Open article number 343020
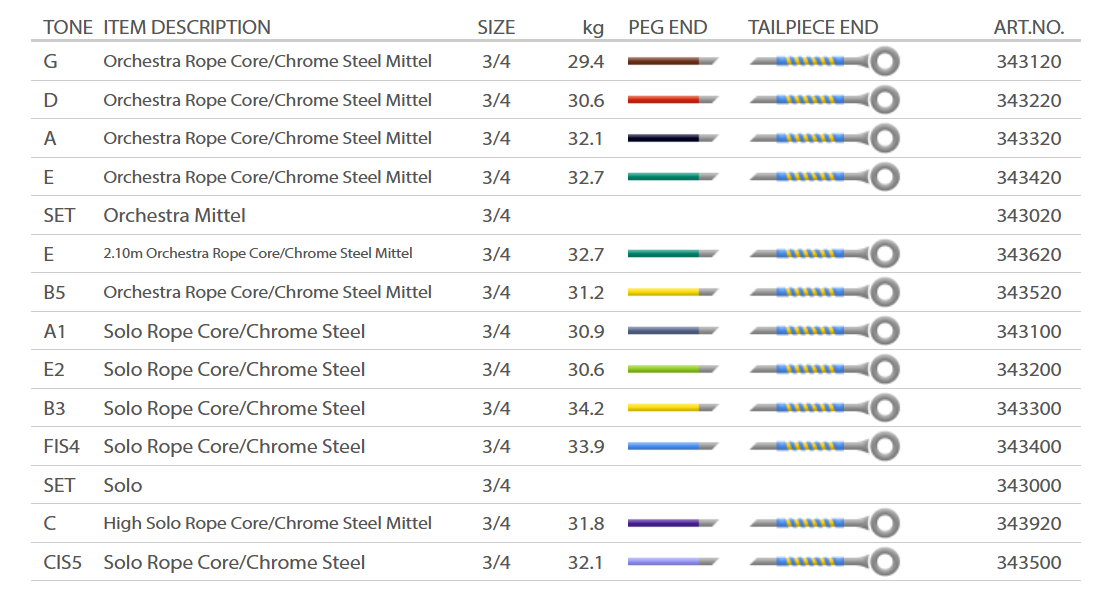1104x596 pixels. (1028, 216)
